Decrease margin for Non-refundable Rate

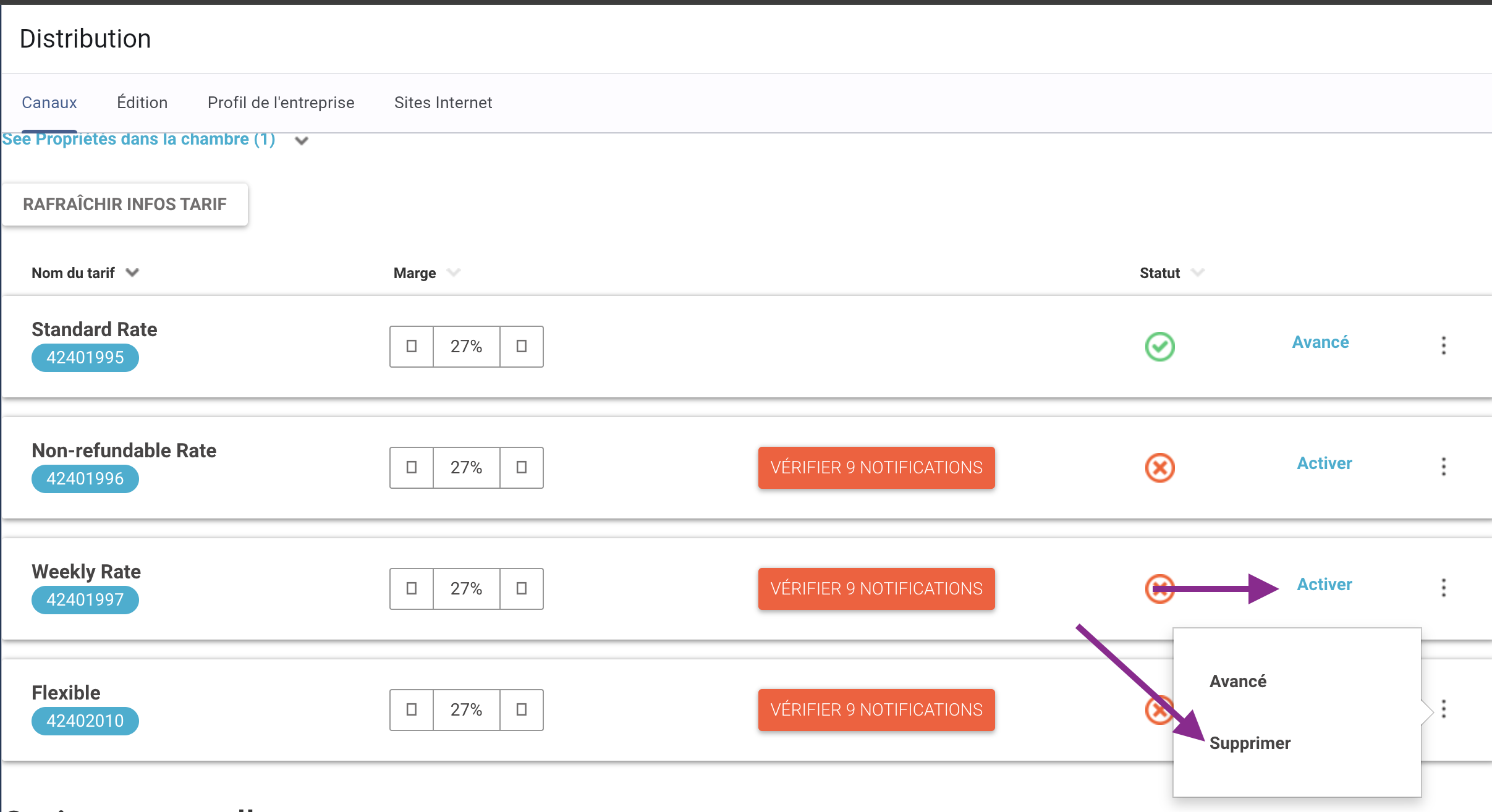tap(412, 467)
